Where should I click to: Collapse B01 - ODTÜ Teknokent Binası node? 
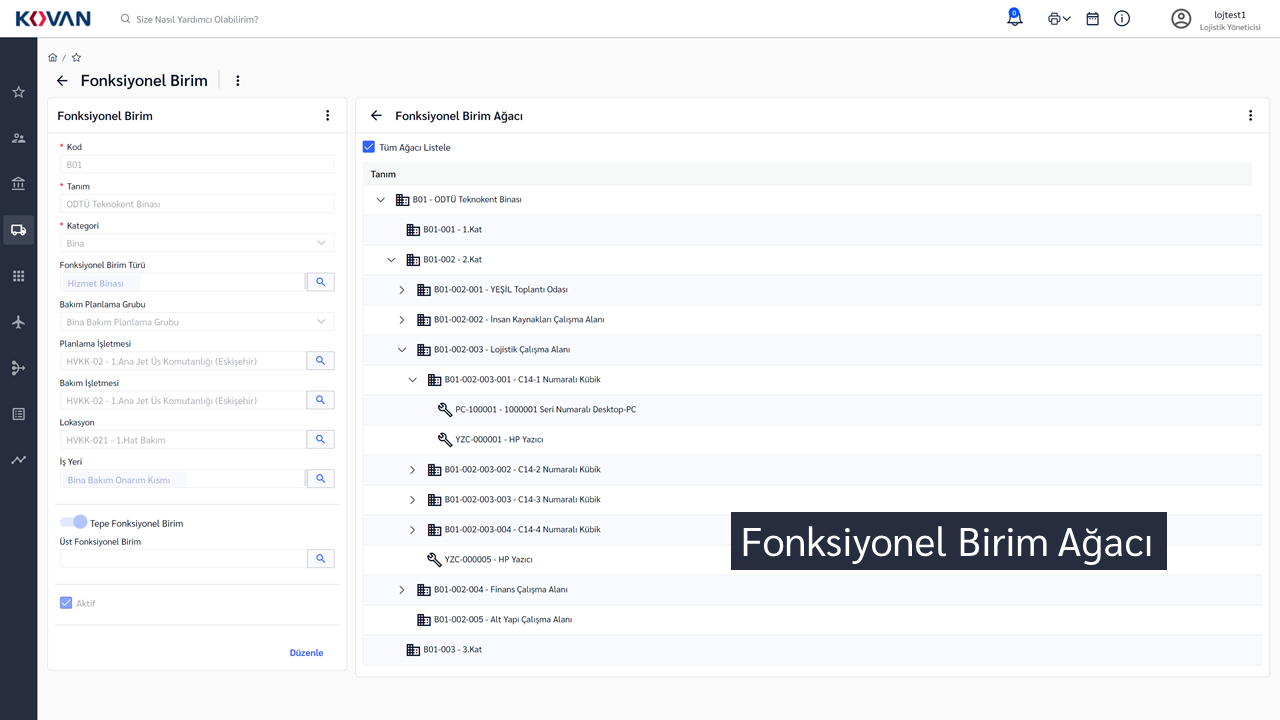click(x=380, y=200)
